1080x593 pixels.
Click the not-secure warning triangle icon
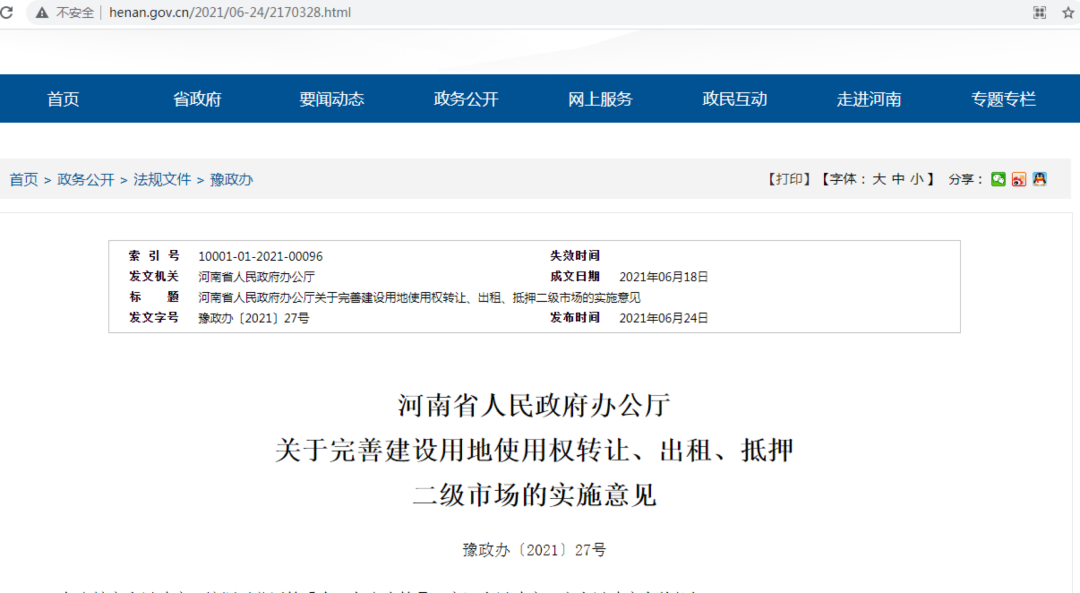pyautogui.click(x=41, y=13)
